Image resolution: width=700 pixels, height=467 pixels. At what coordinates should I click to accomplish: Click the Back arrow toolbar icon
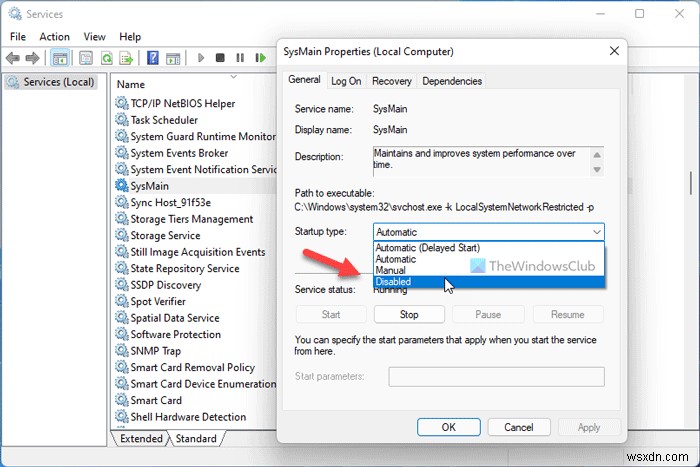click(x=12, y=58)
